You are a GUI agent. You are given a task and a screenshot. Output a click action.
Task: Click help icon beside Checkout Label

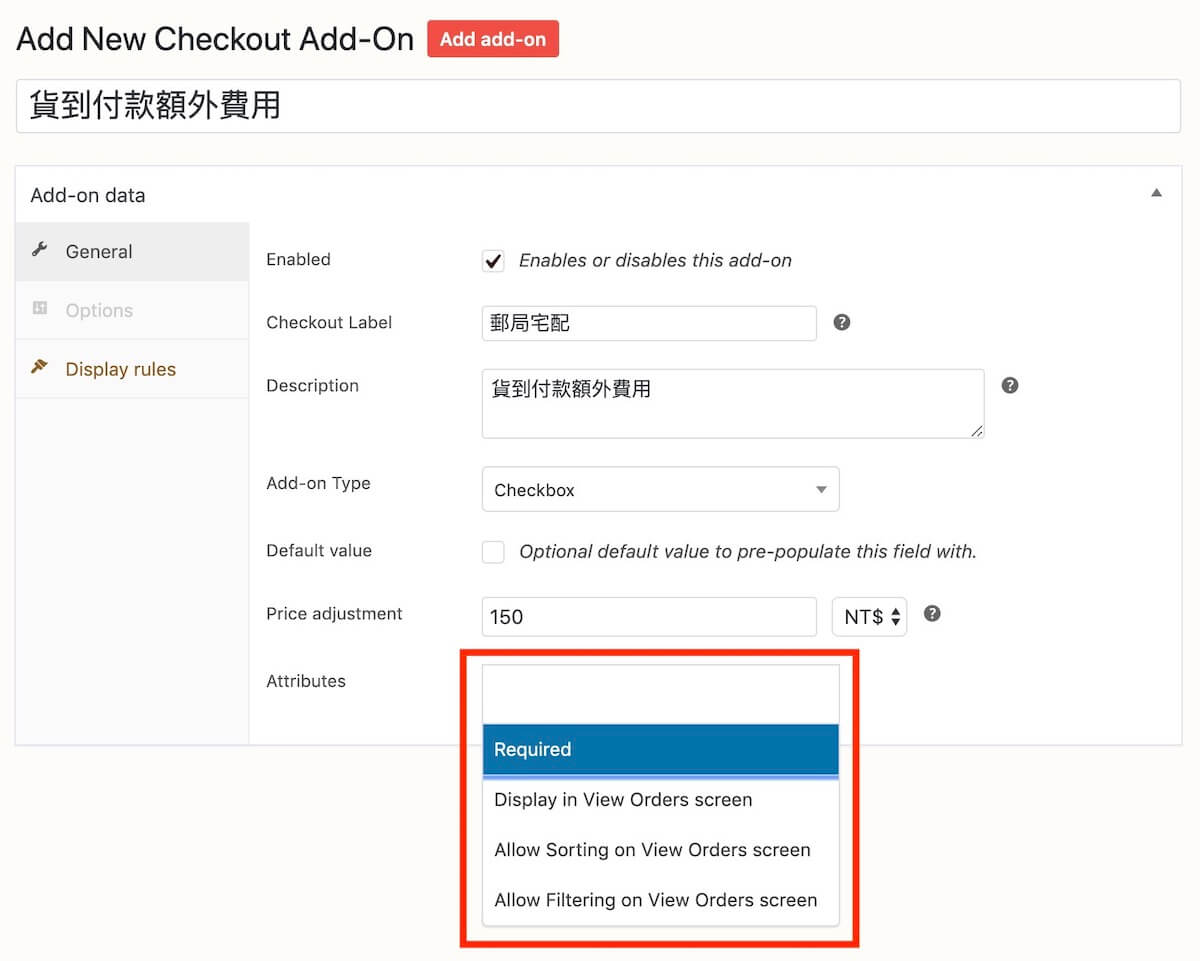pyautogui.click(x=842, y=323)
